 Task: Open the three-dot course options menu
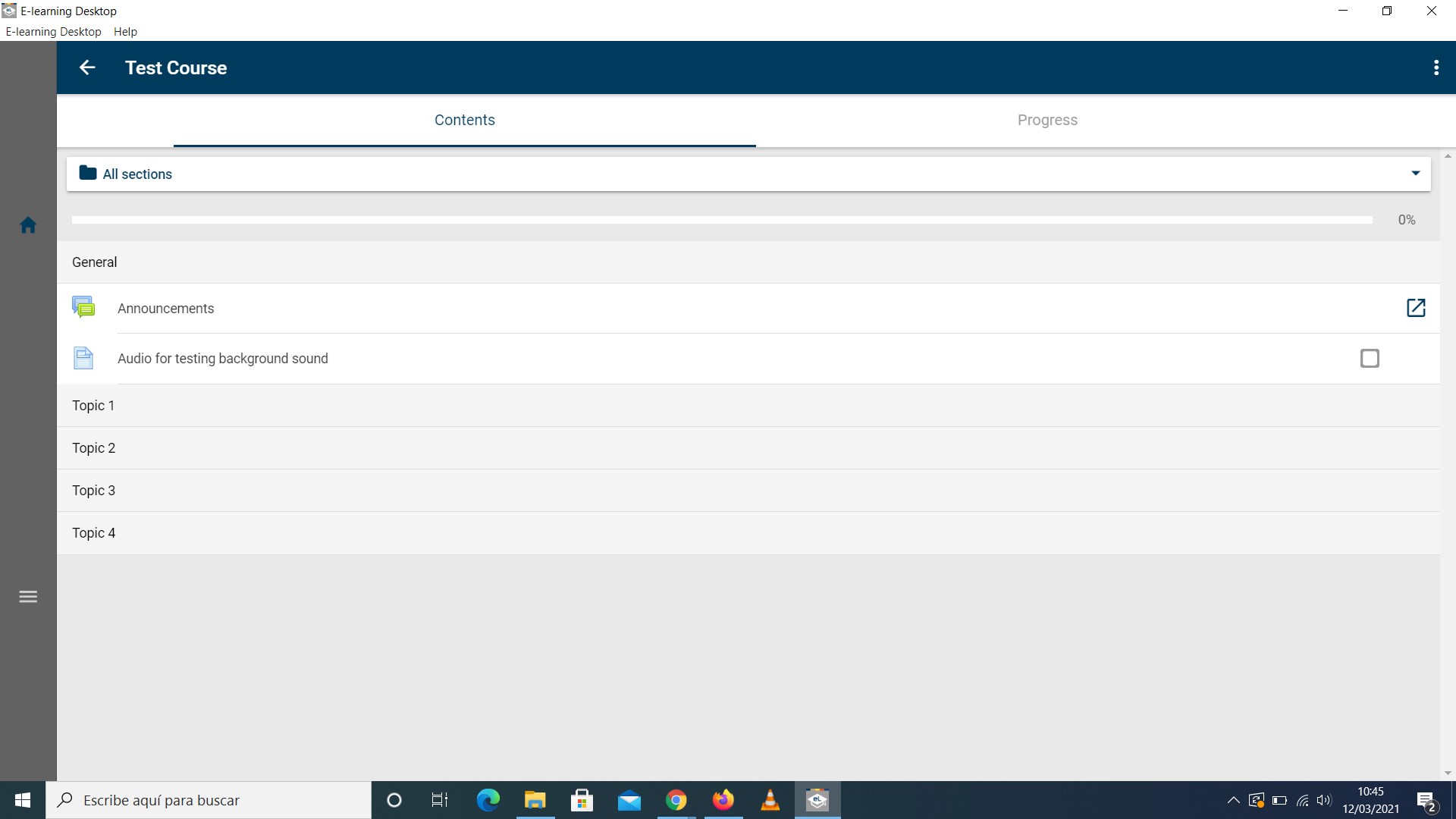click(1436, 67)
